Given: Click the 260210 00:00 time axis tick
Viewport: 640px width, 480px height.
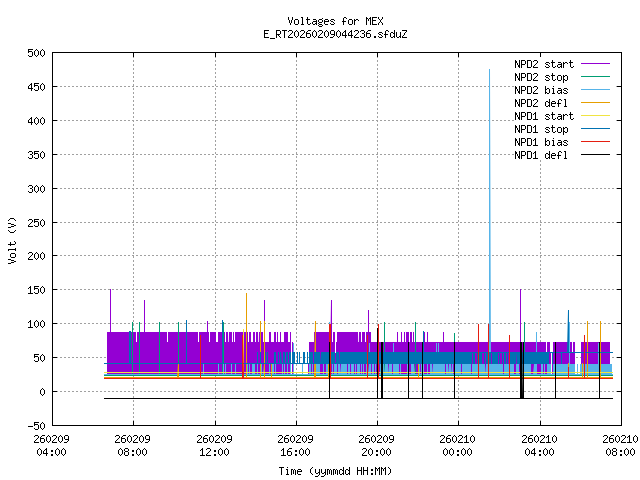Looking at the screenshot, I should 457,444.
